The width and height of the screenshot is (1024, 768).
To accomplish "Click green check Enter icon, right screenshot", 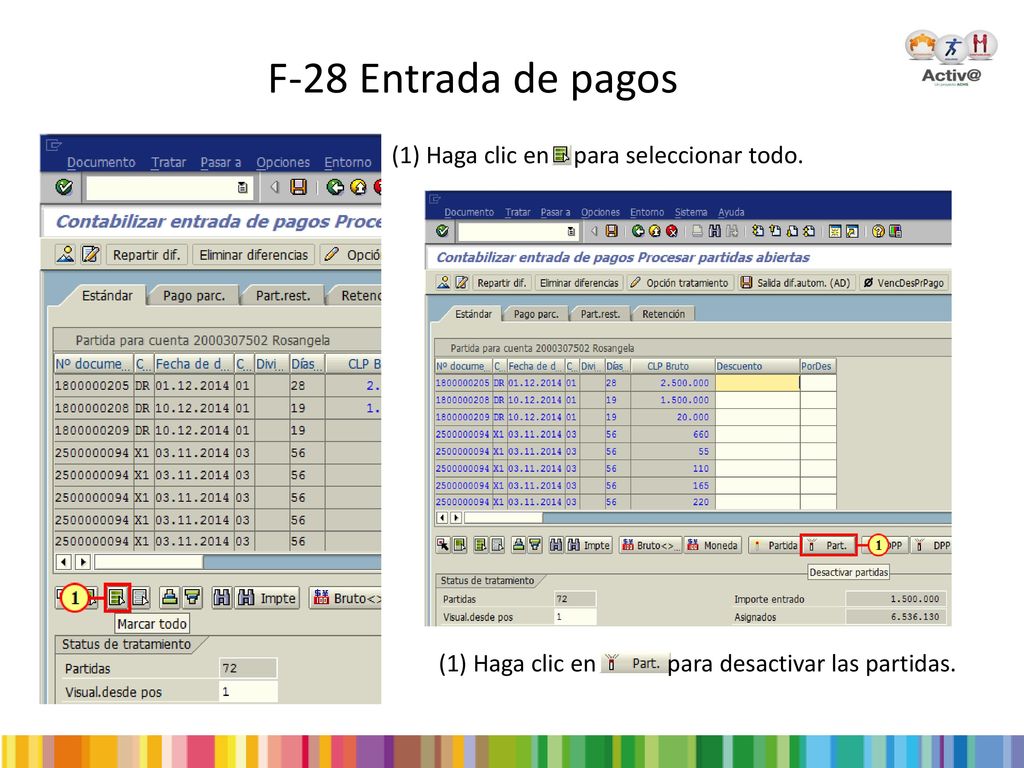I will pyautogui.click(x=443, y=231).
